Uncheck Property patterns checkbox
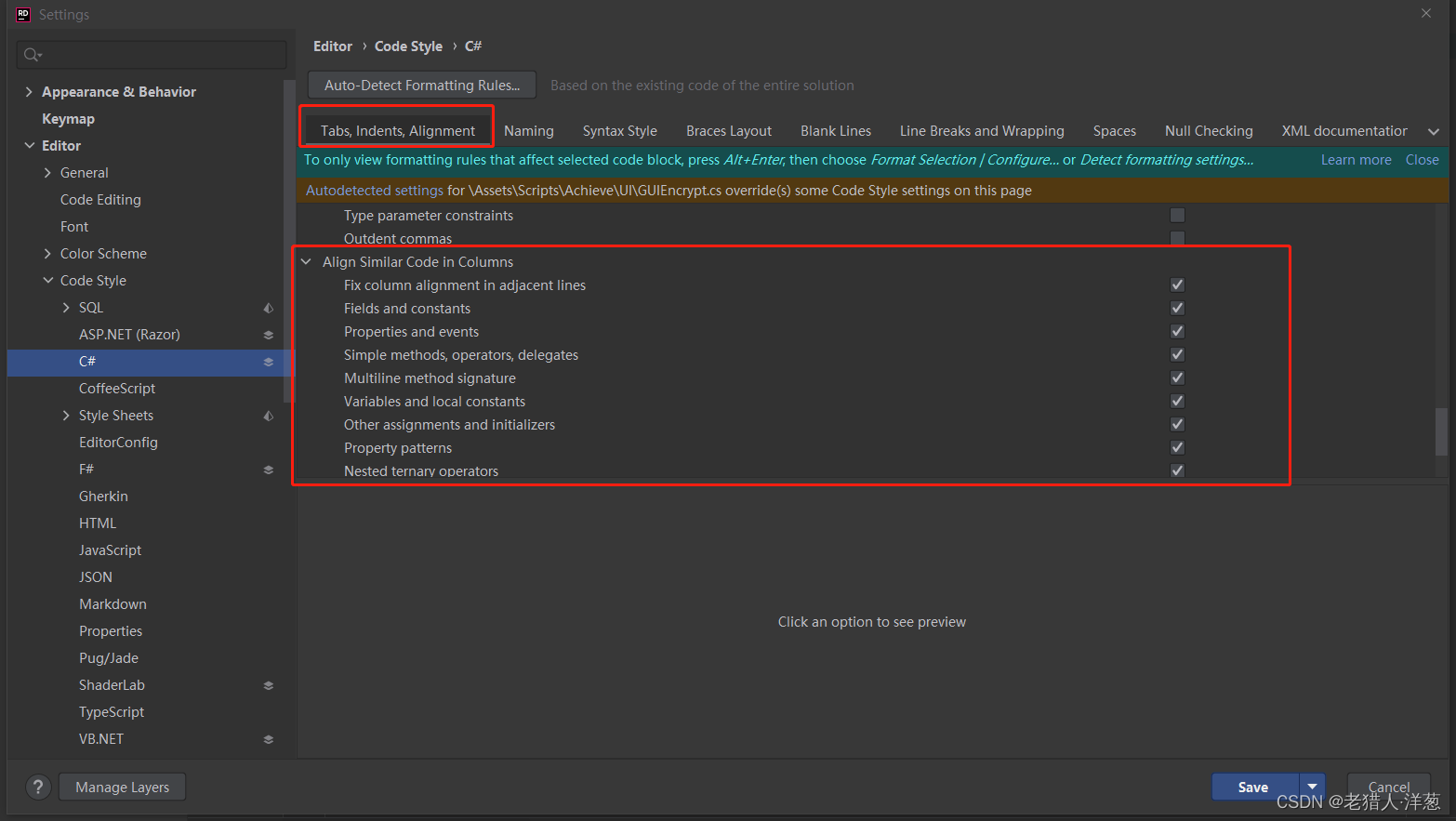The height and width of the screenshot is (821, 1456). point(1177,447)
